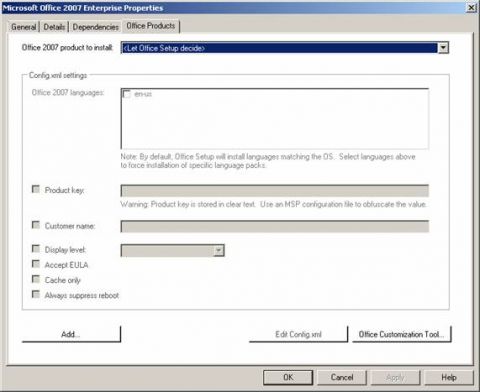The width and height of the screenshot is (480, 392).
Task: Open Help with the Help button
Action: click(449, 377)
